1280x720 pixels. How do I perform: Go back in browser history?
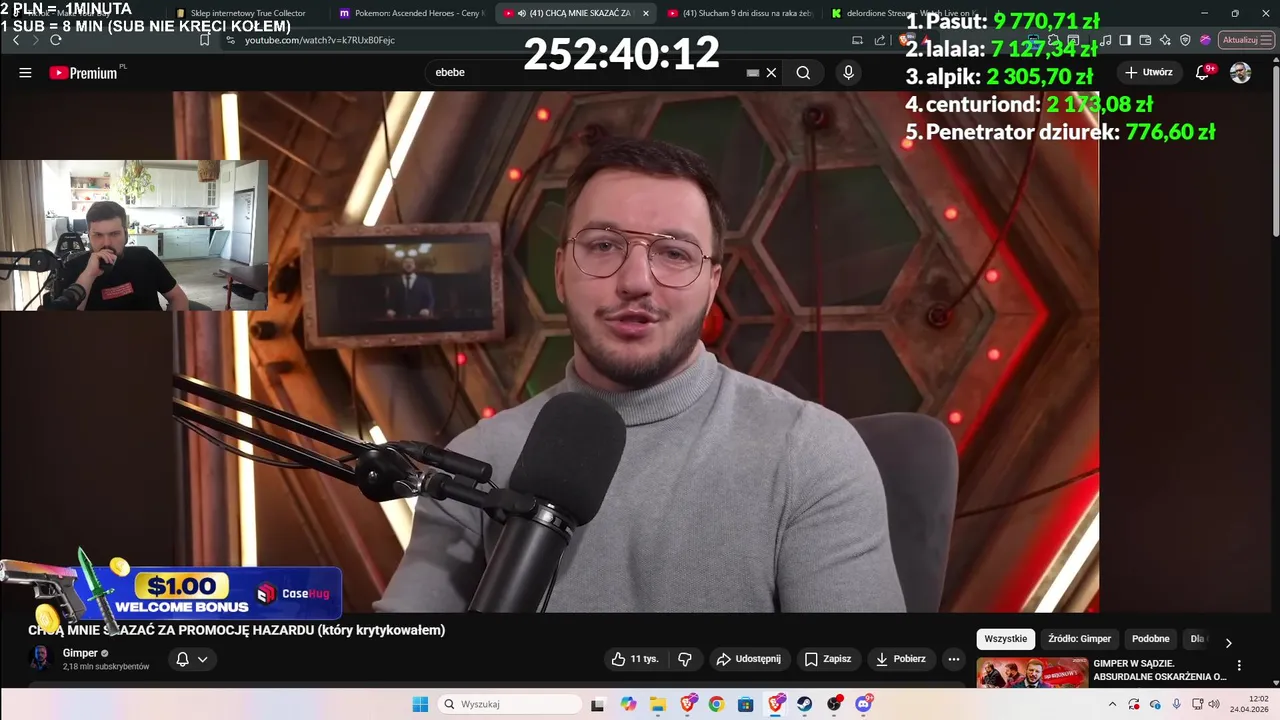[16, 40]
